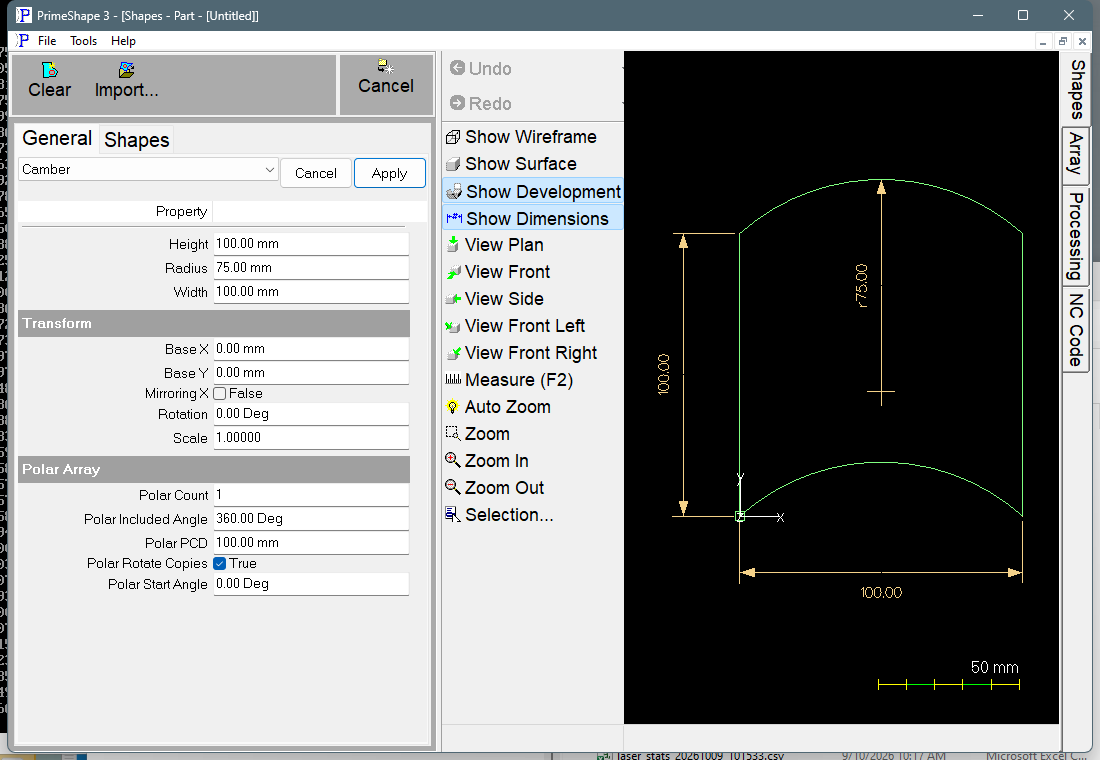Switch to the Shapes tab in left panel

(137, 140)
